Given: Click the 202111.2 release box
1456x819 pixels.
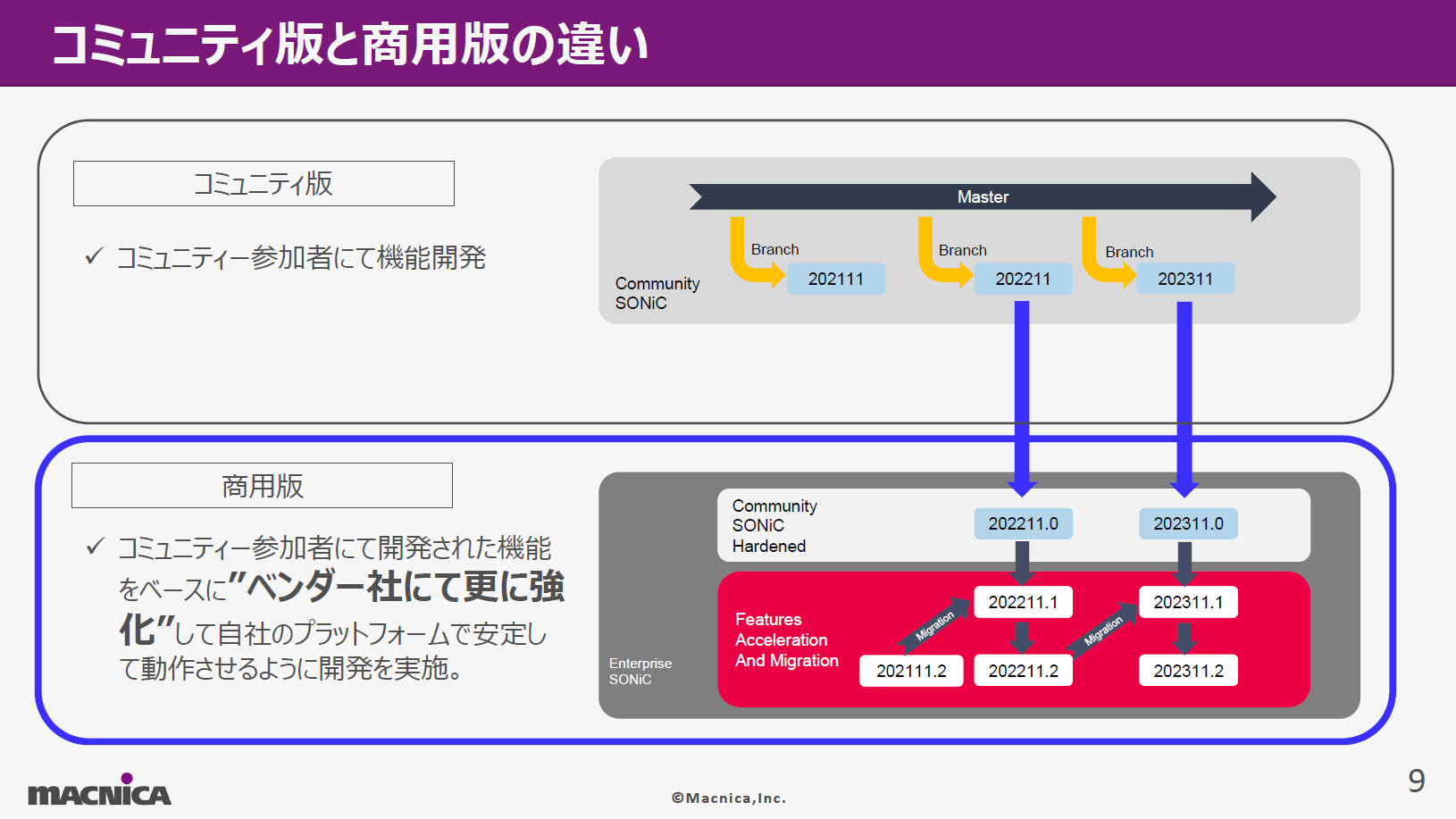Looking at the screenshot, I should 911,671.
